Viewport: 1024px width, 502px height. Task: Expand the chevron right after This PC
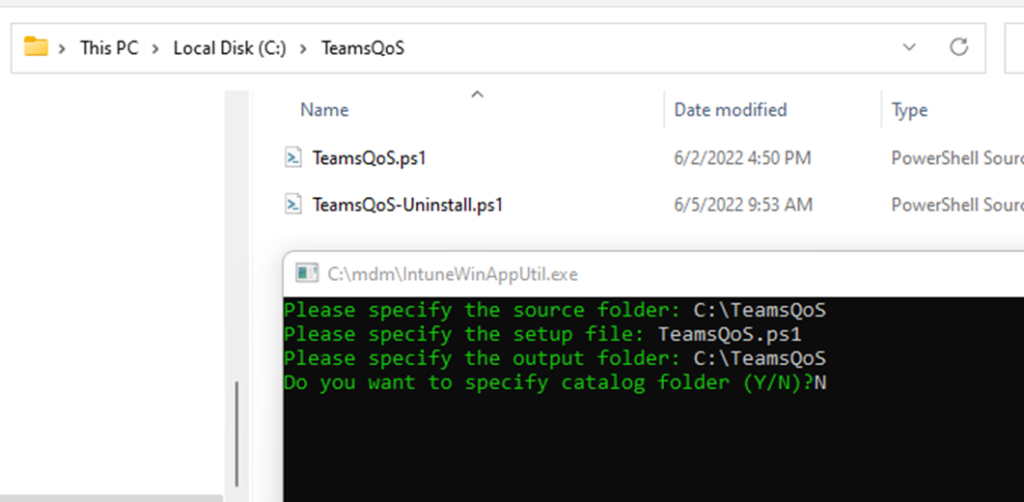pos(156,48)
